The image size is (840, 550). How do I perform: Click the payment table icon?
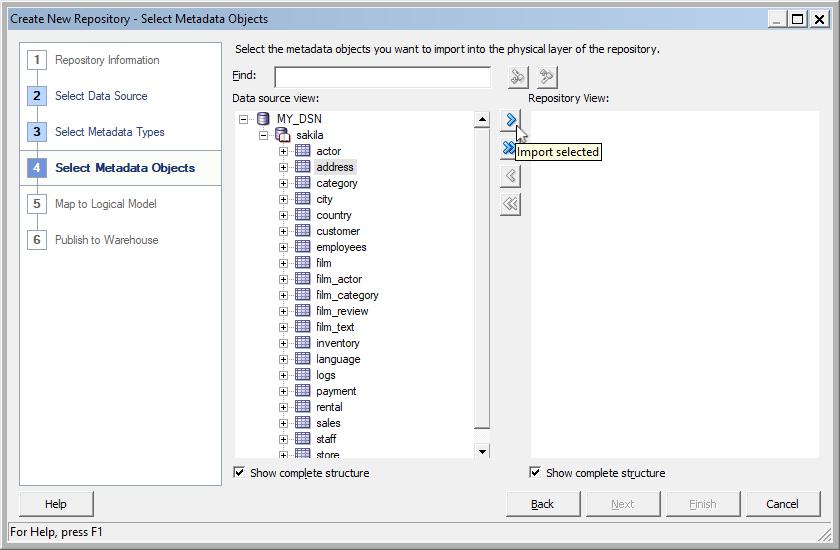[303, 391]
